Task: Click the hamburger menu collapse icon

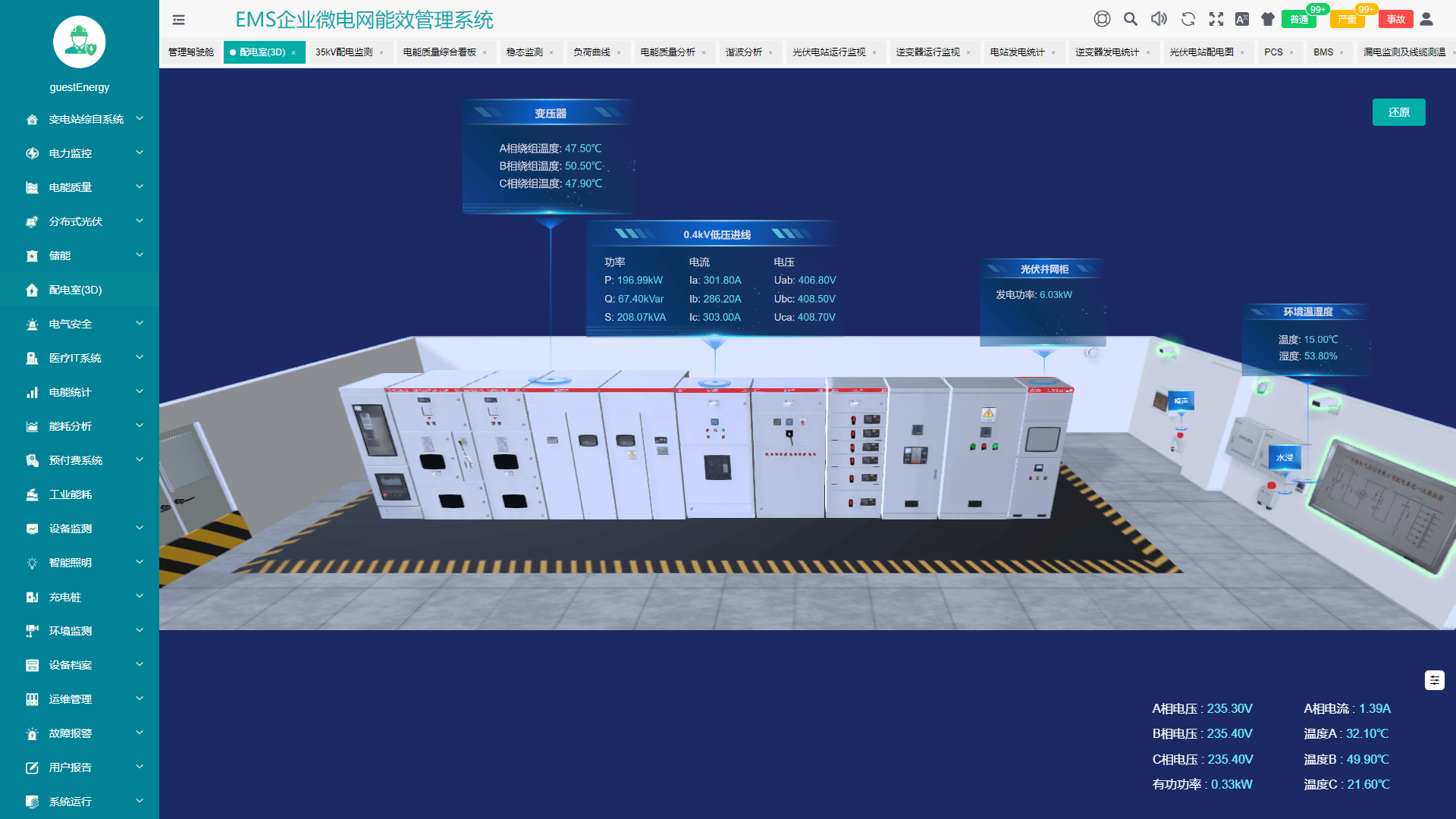Action: click(x=179, y=20)
